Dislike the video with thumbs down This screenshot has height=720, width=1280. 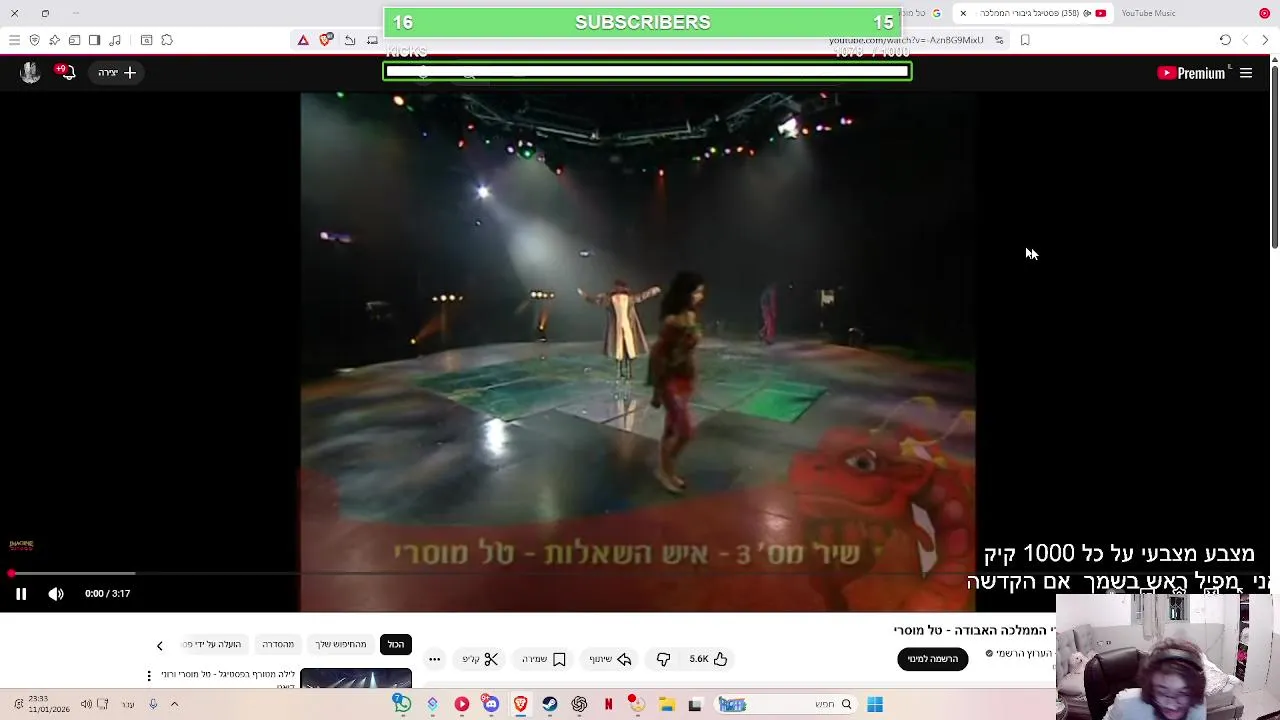click(663, 659)
